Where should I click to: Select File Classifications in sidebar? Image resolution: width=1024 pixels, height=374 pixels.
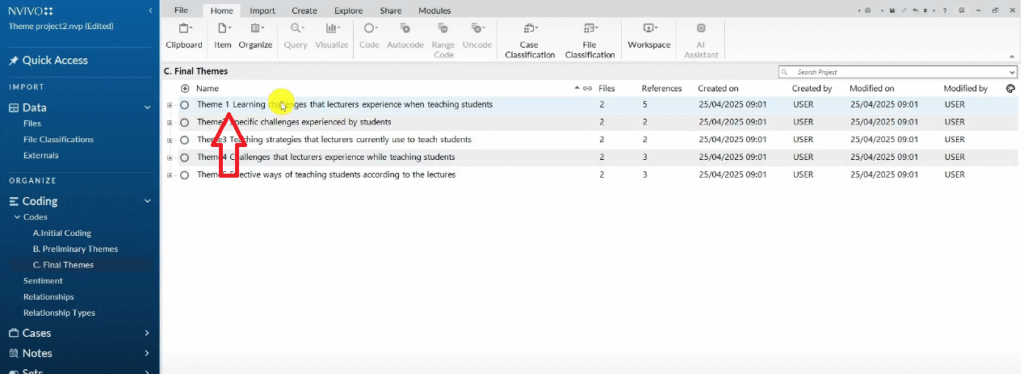58,139
